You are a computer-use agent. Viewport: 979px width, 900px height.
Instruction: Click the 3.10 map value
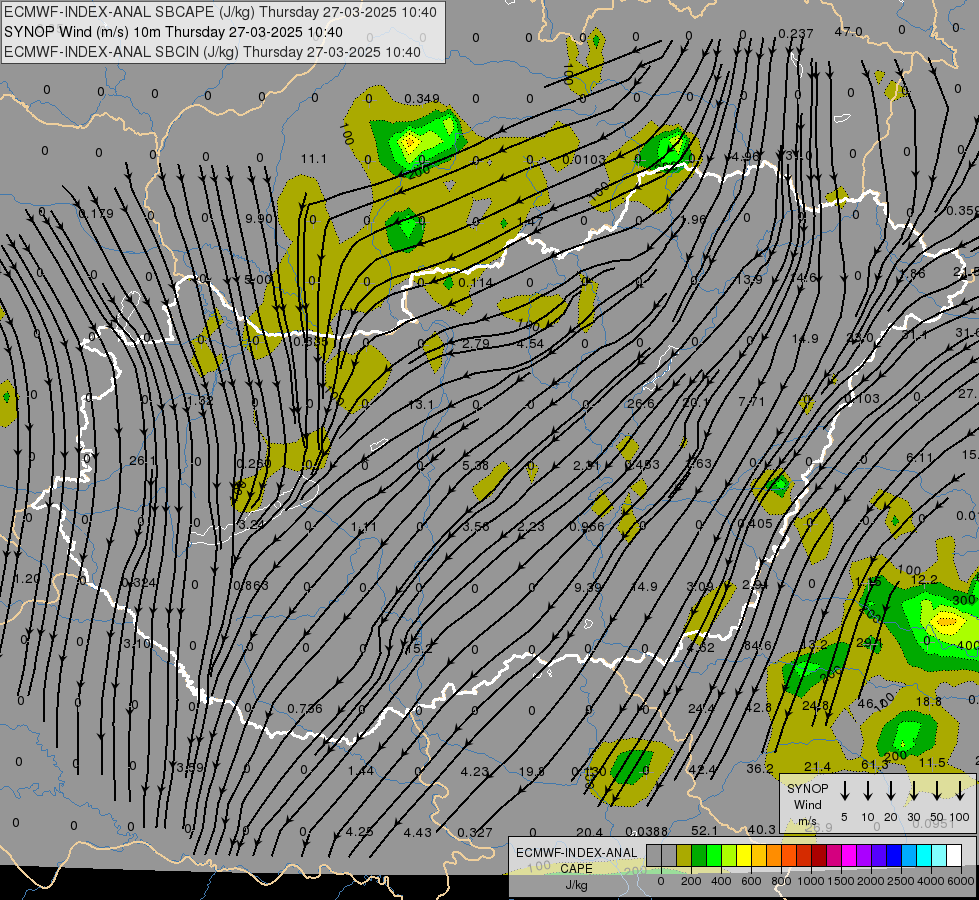pyautogui.click(x=137, y=643)
